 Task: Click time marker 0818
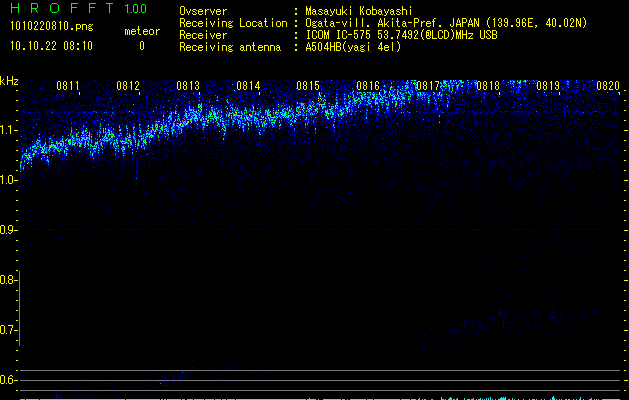pyautogui.click(x=488, y=86)
